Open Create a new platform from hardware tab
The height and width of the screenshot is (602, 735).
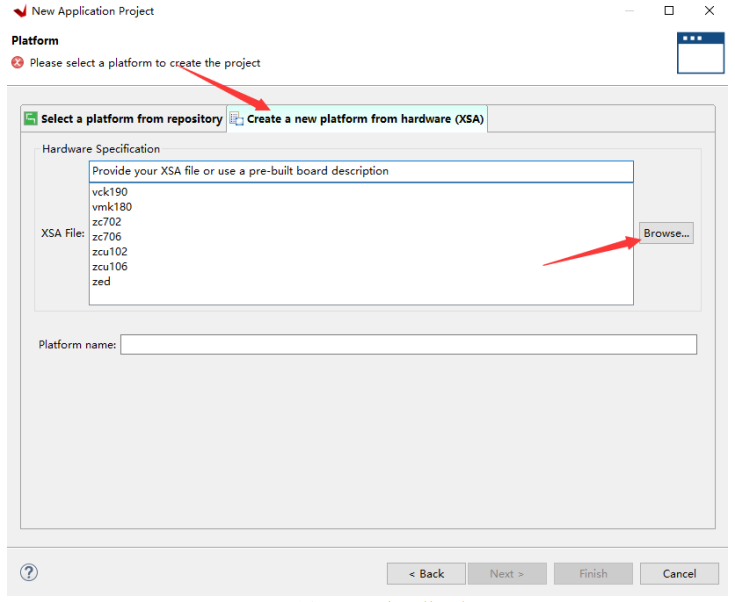click(357, 119)
